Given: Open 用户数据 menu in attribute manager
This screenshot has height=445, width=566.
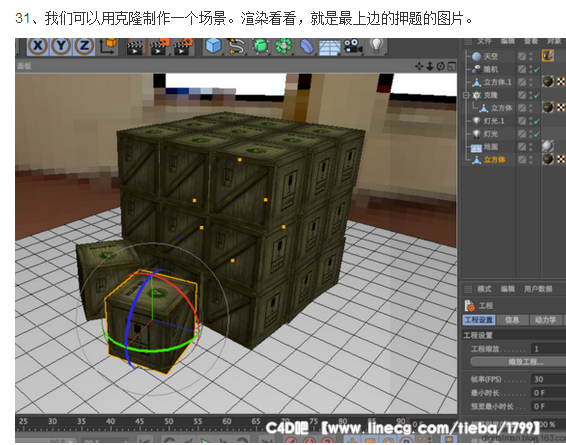Looking at the screenshot, I should (x=538, y=289).
